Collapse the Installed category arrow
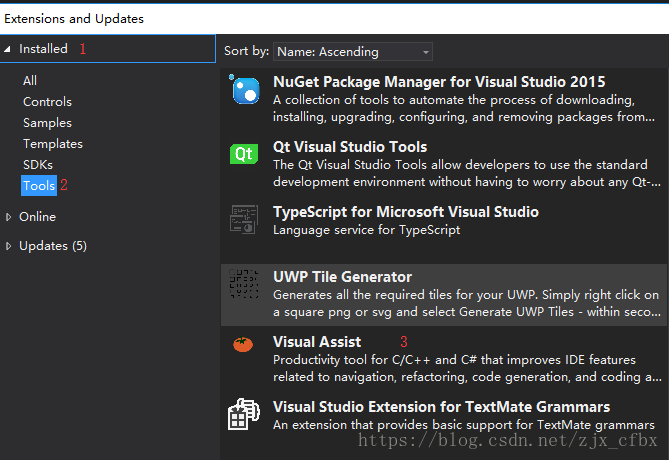 coord(7,49)
